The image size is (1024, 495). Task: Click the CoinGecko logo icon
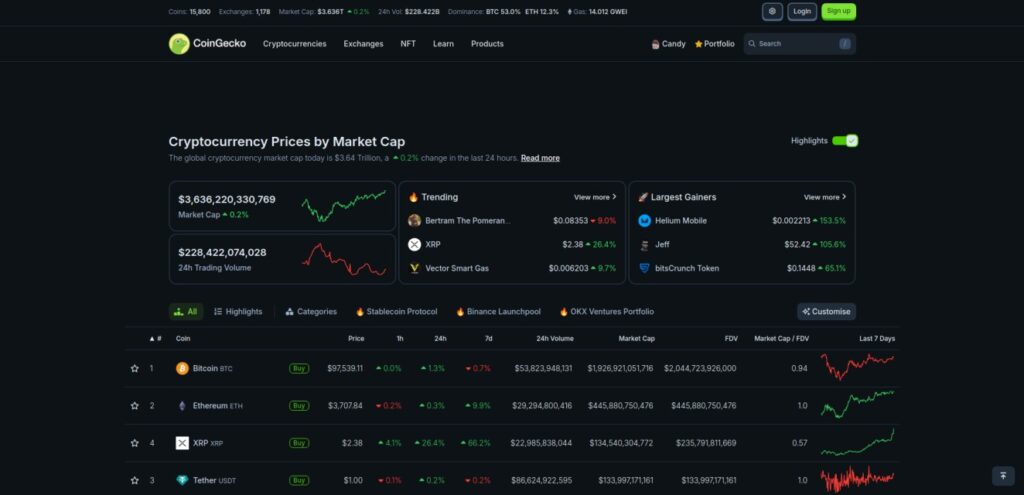click(x=179, y=44)
